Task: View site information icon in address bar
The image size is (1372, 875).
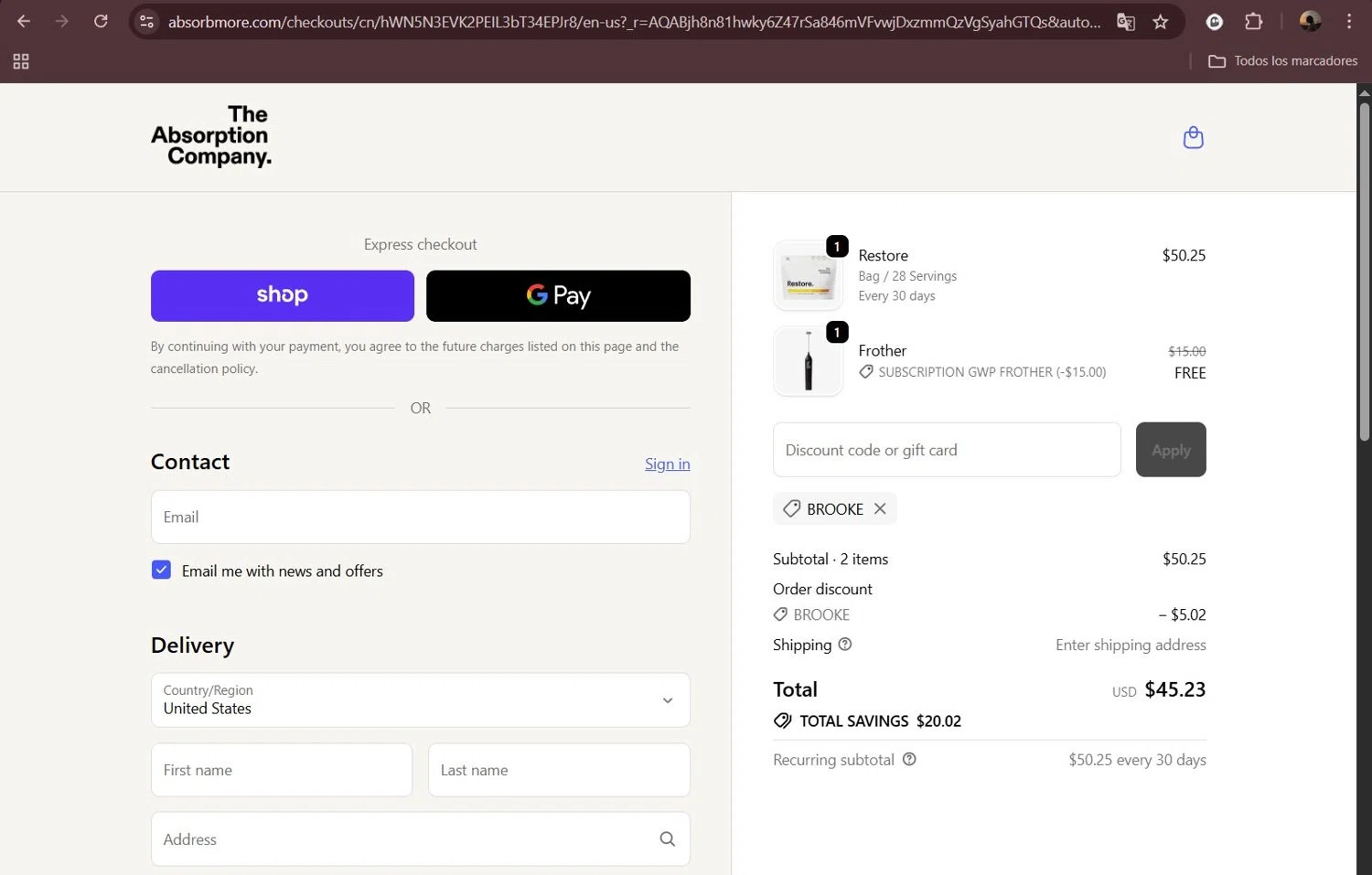Action: pos(146,21)
